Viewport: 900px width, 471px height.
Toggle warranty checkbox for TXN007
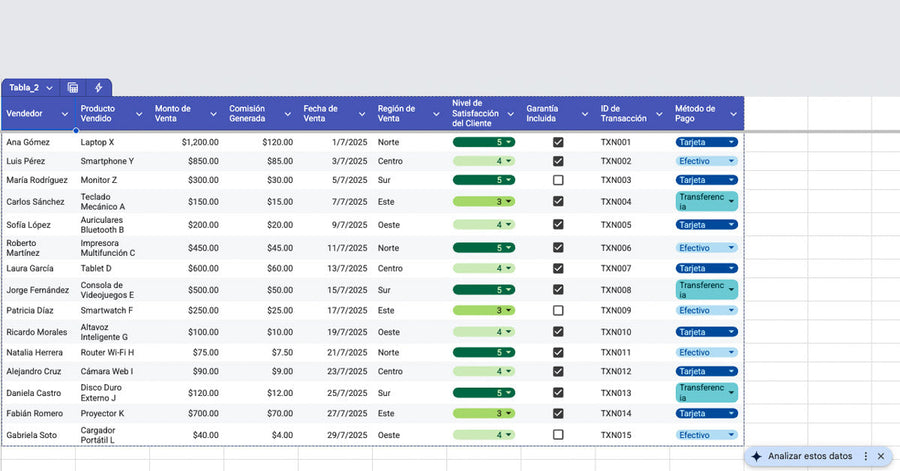[x=558, y=268]
